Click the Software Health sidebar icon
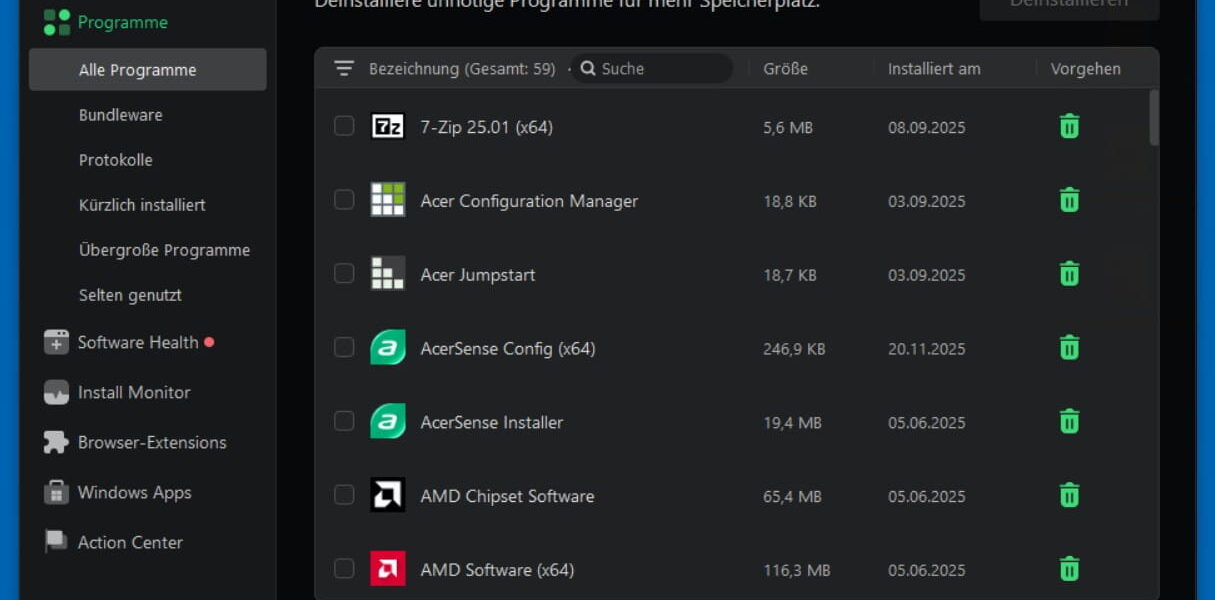This screenshot has width=1215, height=600. (56, 342)
